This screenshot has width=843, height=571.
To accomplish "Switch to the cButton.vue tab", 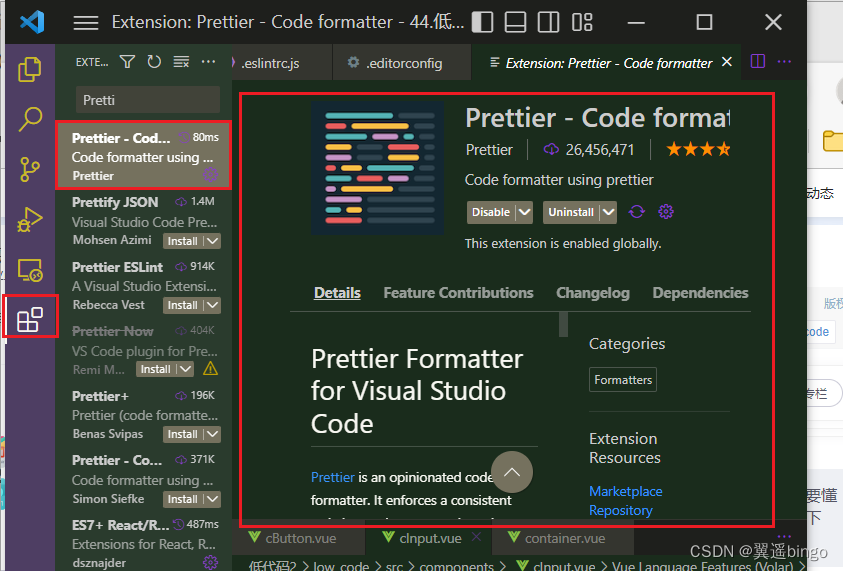I will pyautogui.click(x=300, y=538).
